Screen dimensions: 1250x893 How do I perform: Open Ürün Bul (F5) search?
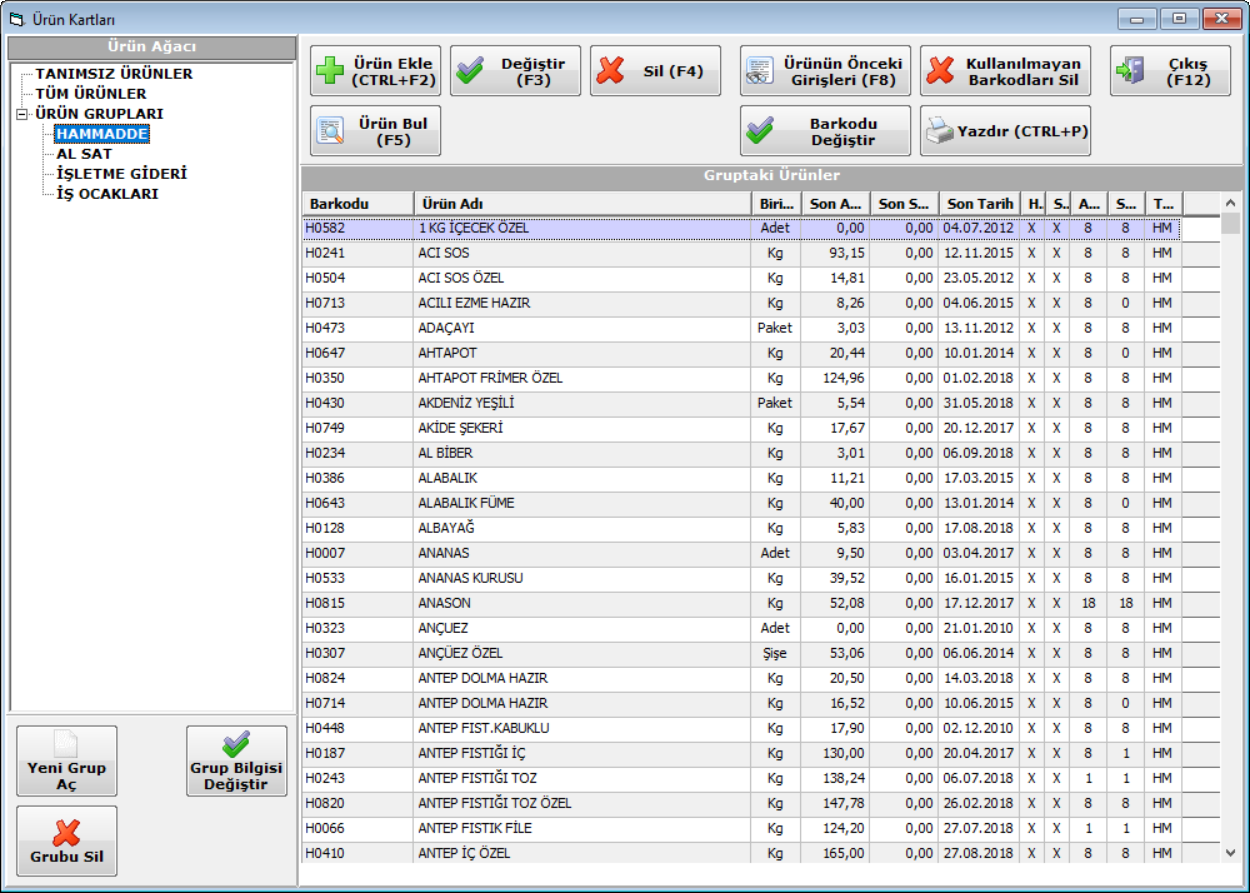(375, 131)
